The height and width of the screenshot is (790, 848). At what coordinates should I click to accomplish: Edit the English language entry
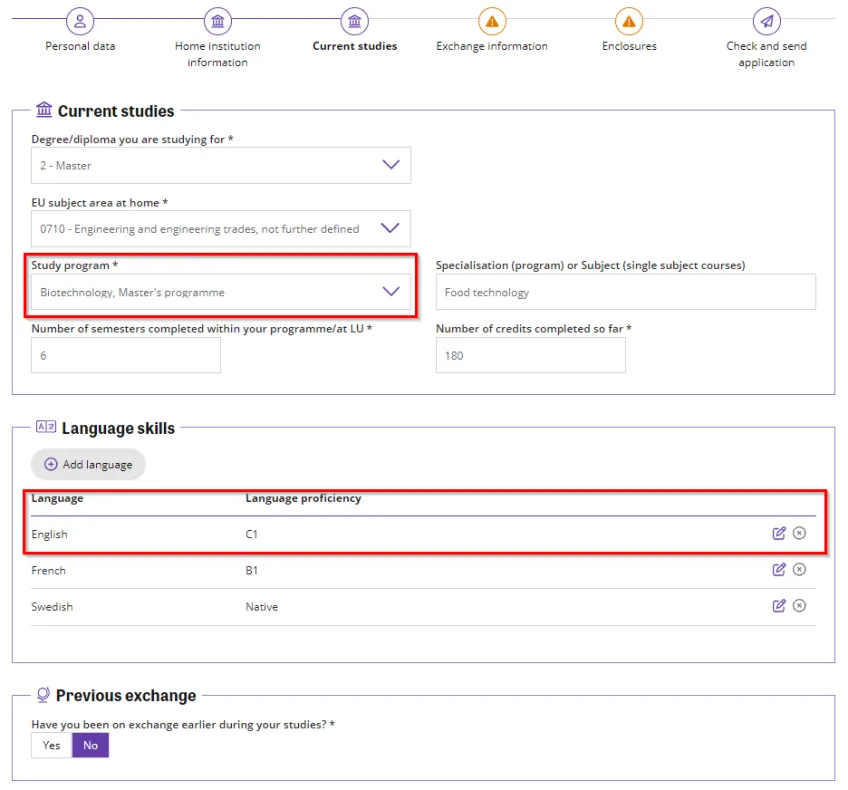pos(779,533)
